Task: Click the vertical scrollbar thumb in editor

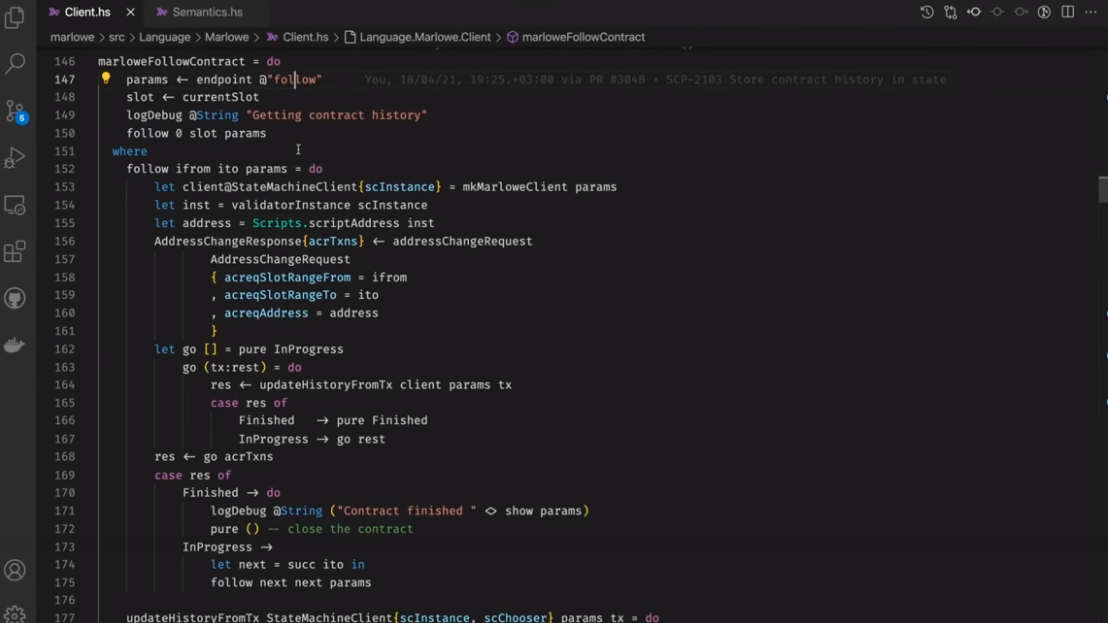Action: tap(1102, 189)
